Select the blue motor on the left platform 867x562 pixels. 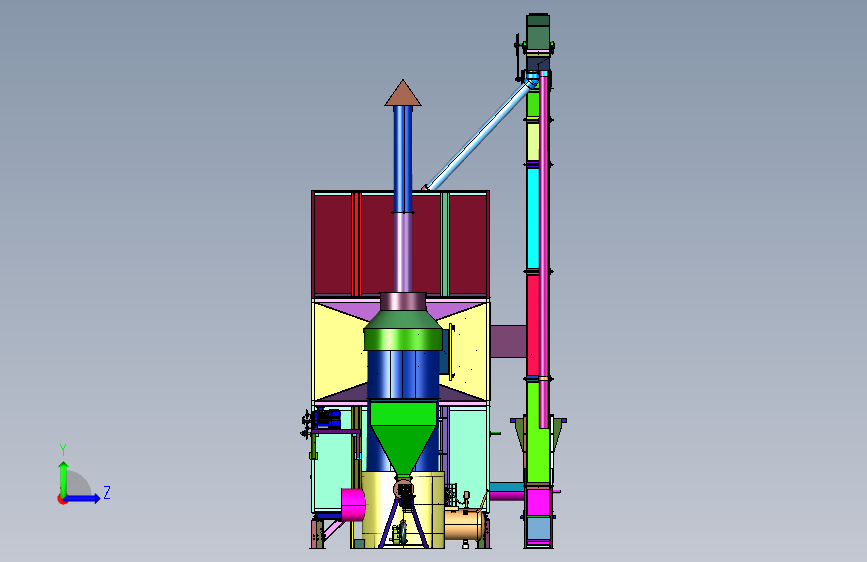coord(326,419)
